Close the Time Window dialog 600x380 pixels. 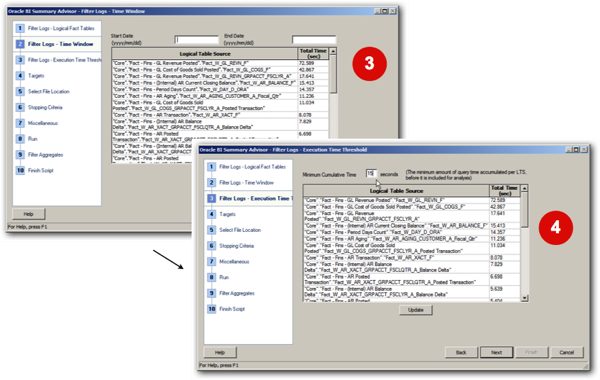(x=393, y=11)
